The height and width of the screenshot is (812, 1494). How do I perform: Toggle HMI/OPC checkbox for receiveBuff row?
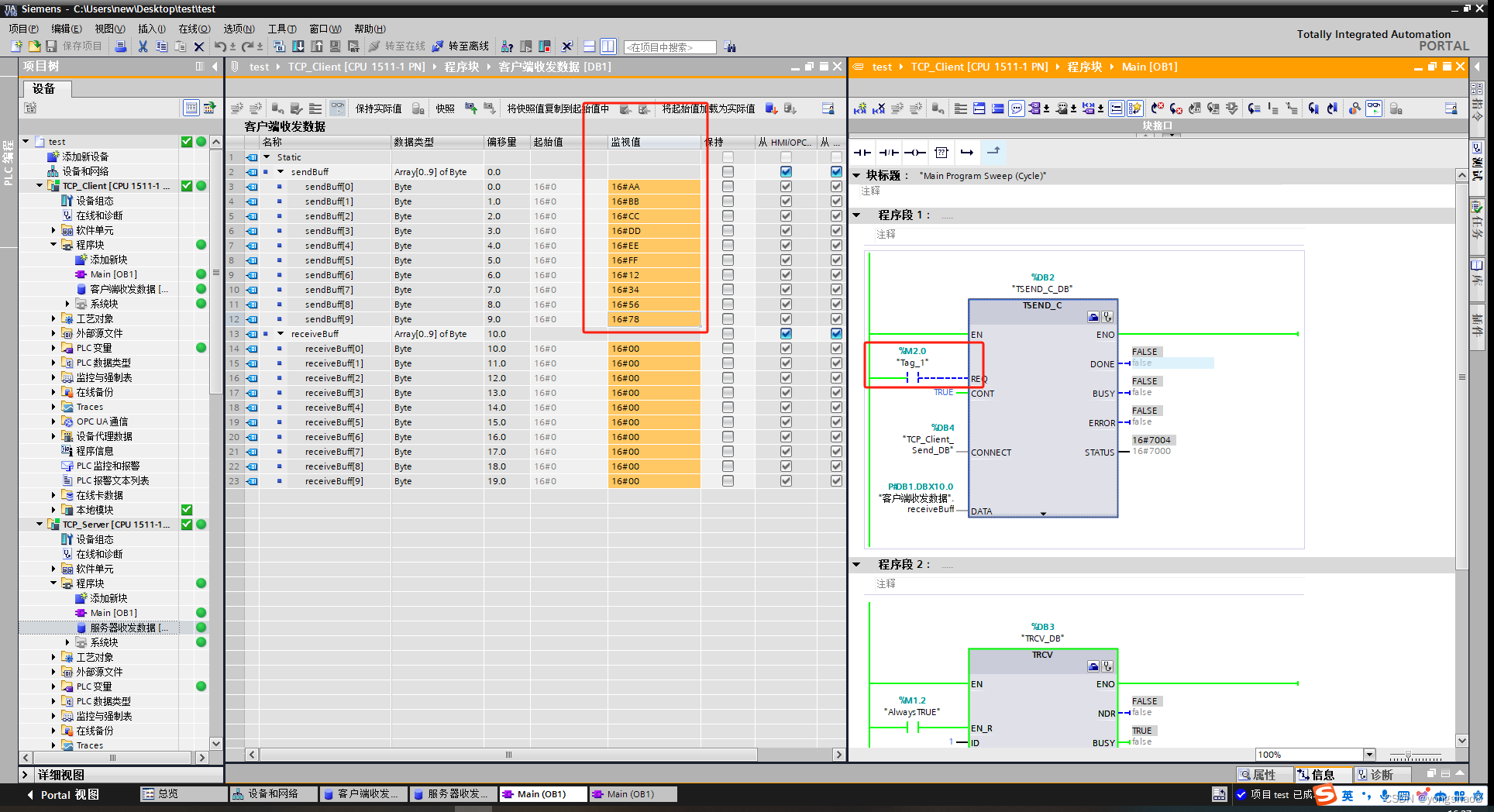pos(786,334)
